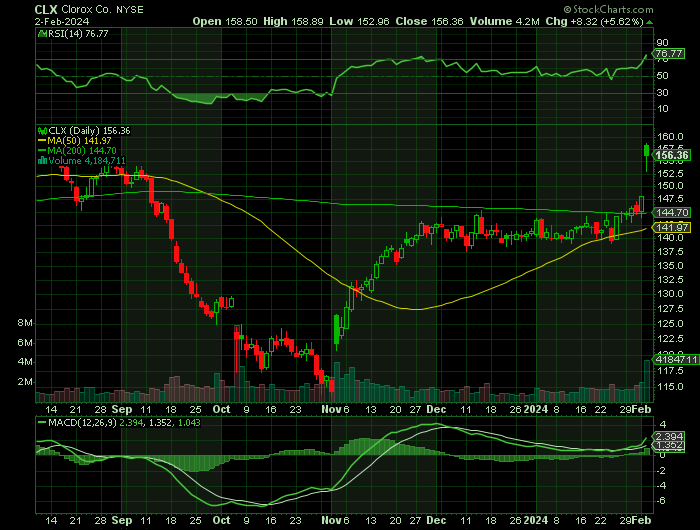Select the Open 158.50 header value
Image resolution: width=700 pixels, height=530 pixels.
(x=225, y=21)
